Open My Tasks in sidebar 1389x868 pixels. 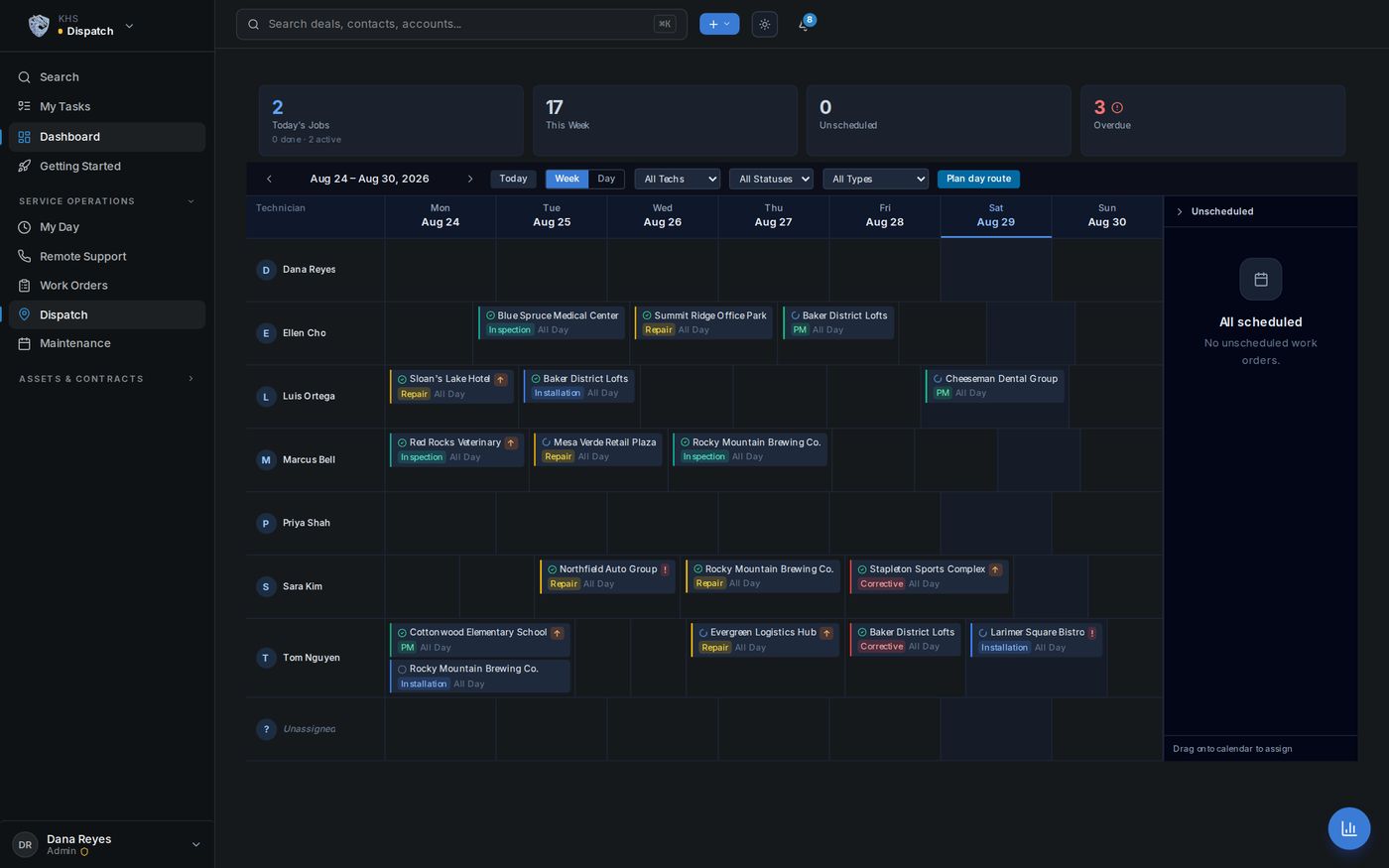107,107
